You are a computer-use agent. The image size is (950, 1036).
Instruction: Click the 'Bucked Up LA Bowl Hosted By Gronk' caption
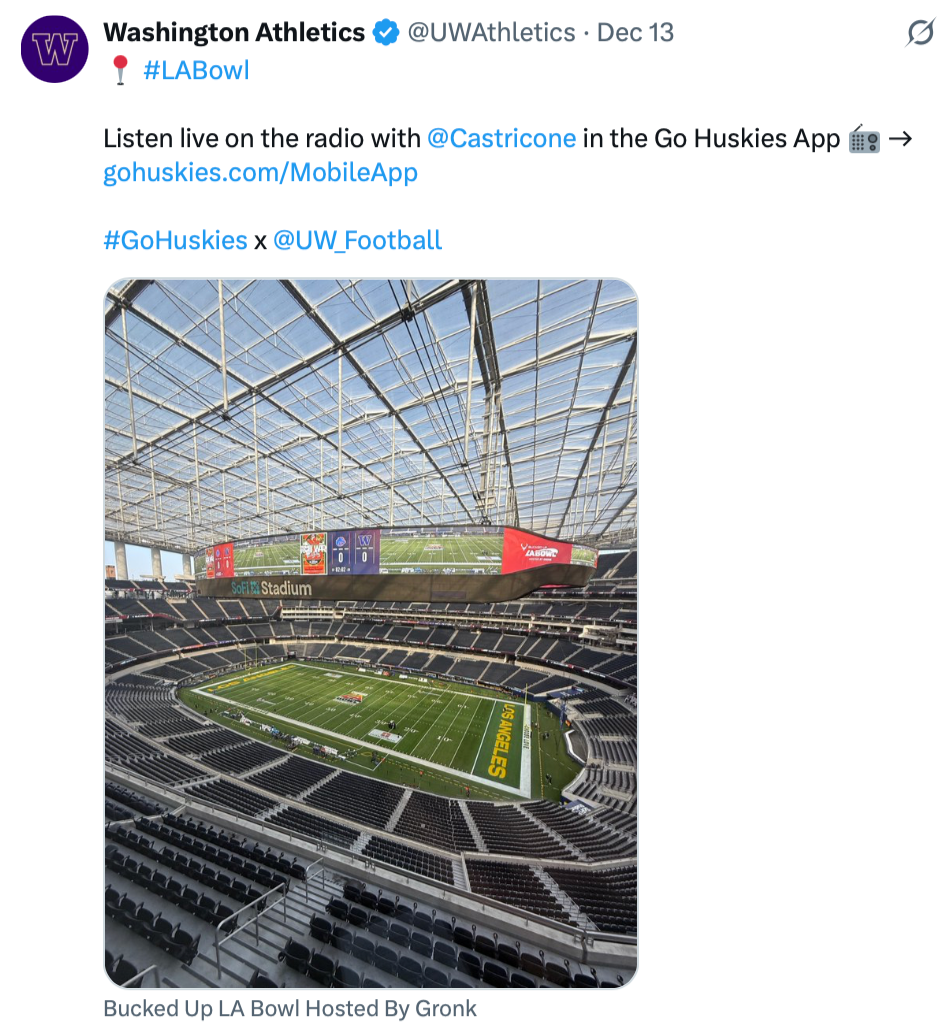coord(290,1008)
